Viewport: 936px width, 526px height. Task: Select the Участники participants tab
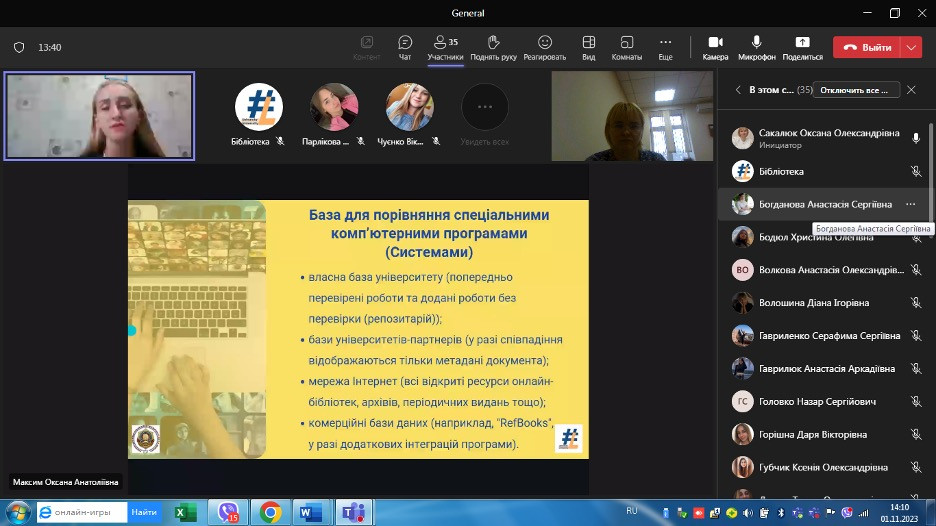coord(445,46)
